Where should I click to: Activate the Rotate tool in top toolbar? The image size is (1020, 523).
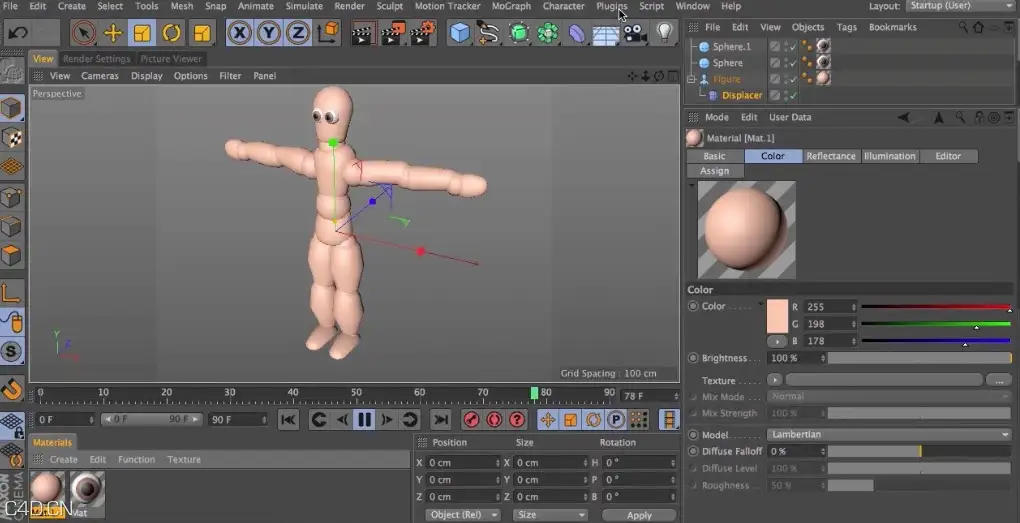172,33
